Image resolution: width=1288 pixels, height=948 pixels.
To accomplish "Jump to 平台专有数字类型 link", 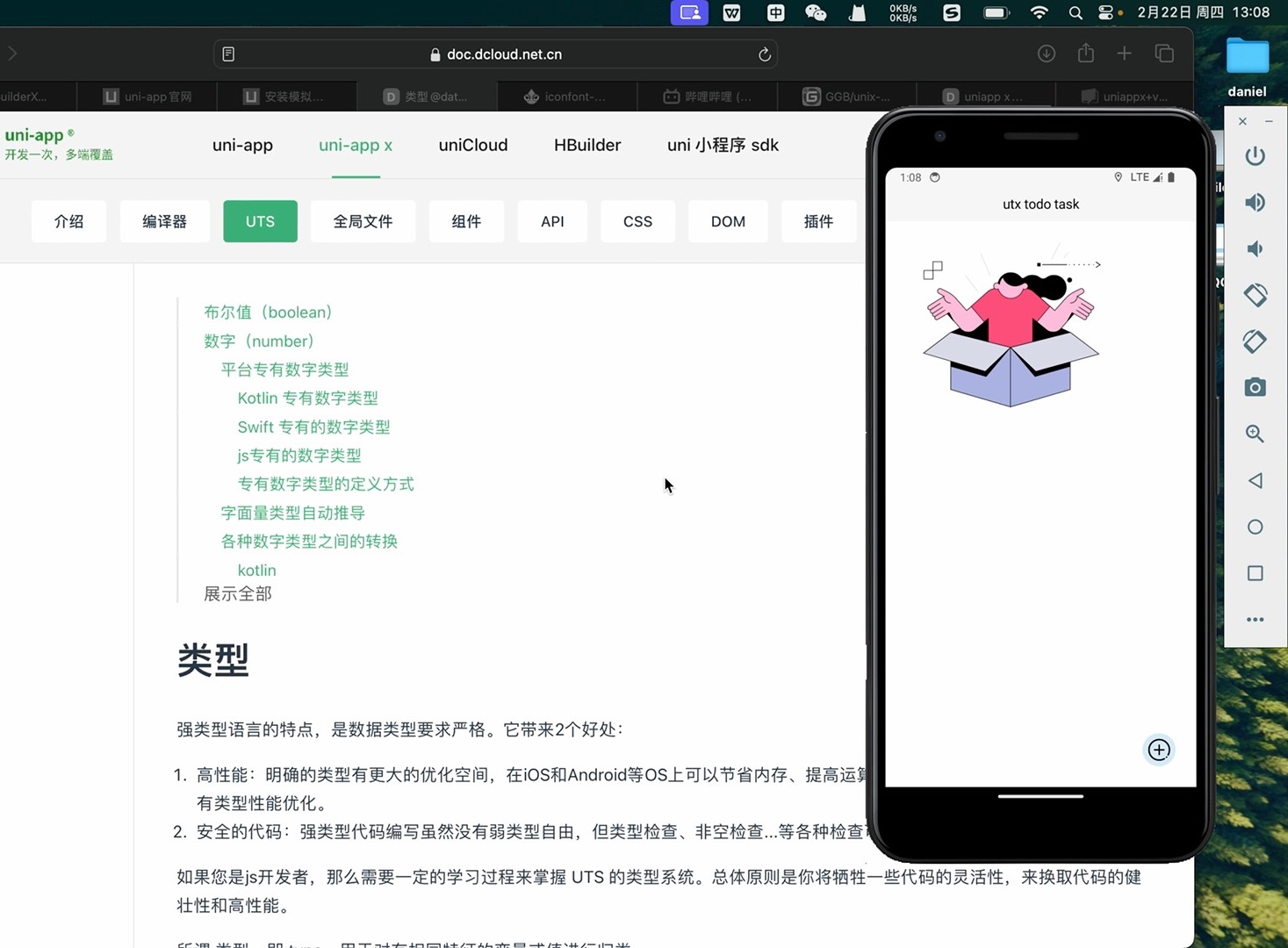I will click(x=284, y=370).
